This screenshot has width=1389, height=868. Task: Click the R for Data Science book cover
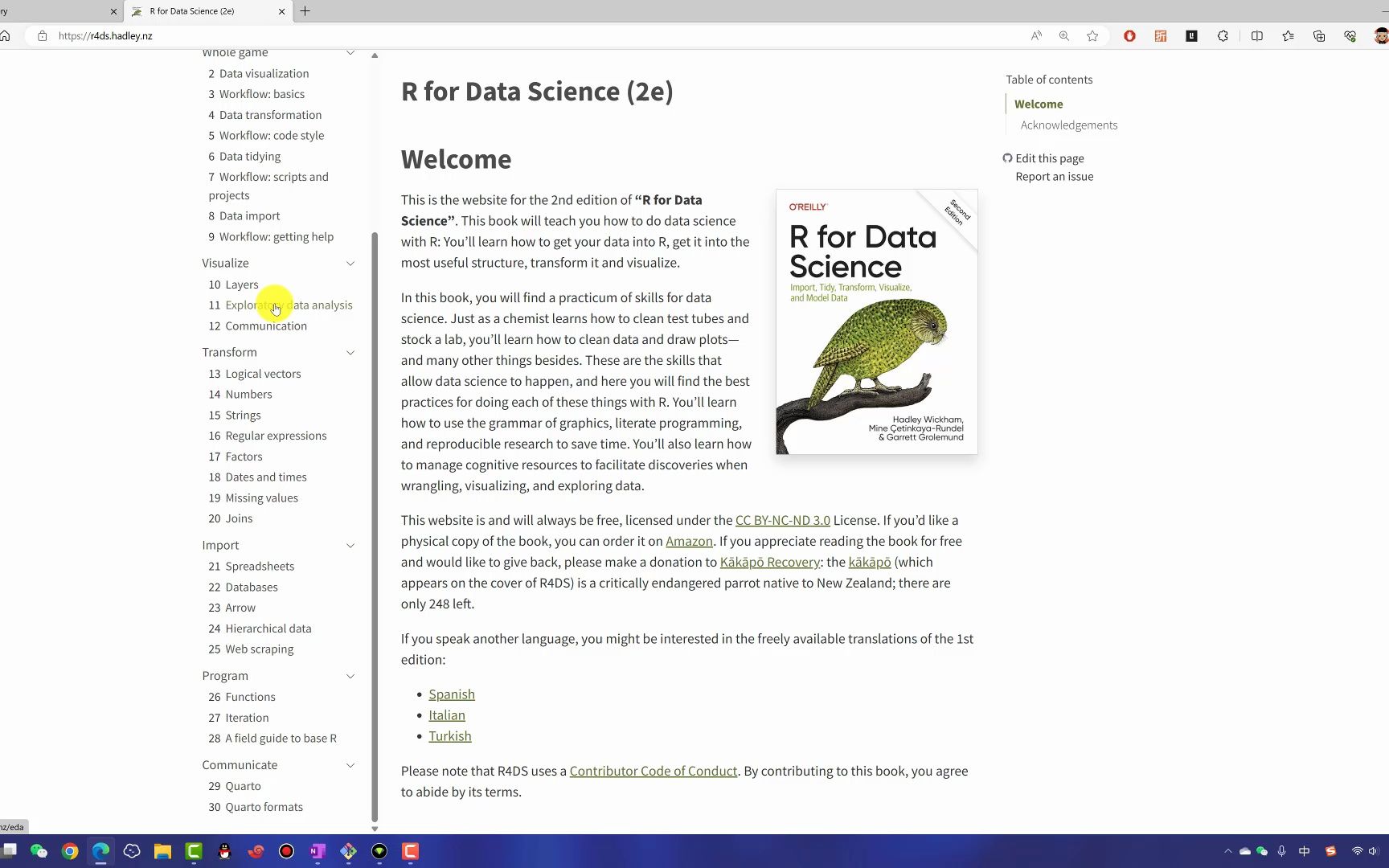coord(877,322)
